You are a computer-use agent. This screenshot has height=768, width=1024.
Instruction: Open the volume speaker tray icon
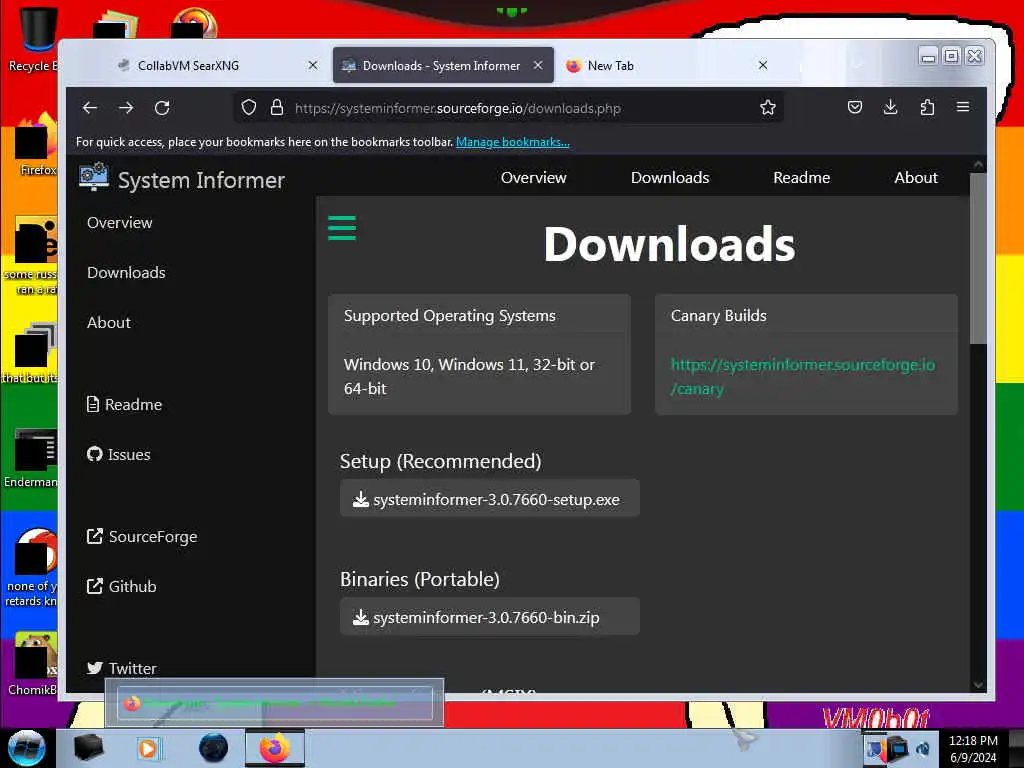click(922, 748)
